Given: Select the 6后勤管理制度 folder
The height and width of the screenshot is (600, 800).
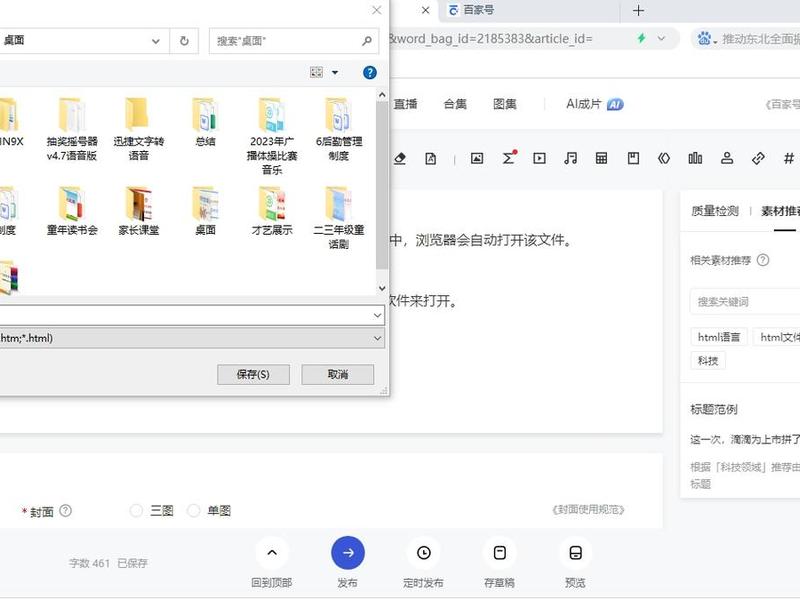Looking at the screenshot, I should (x=339, y=130).
